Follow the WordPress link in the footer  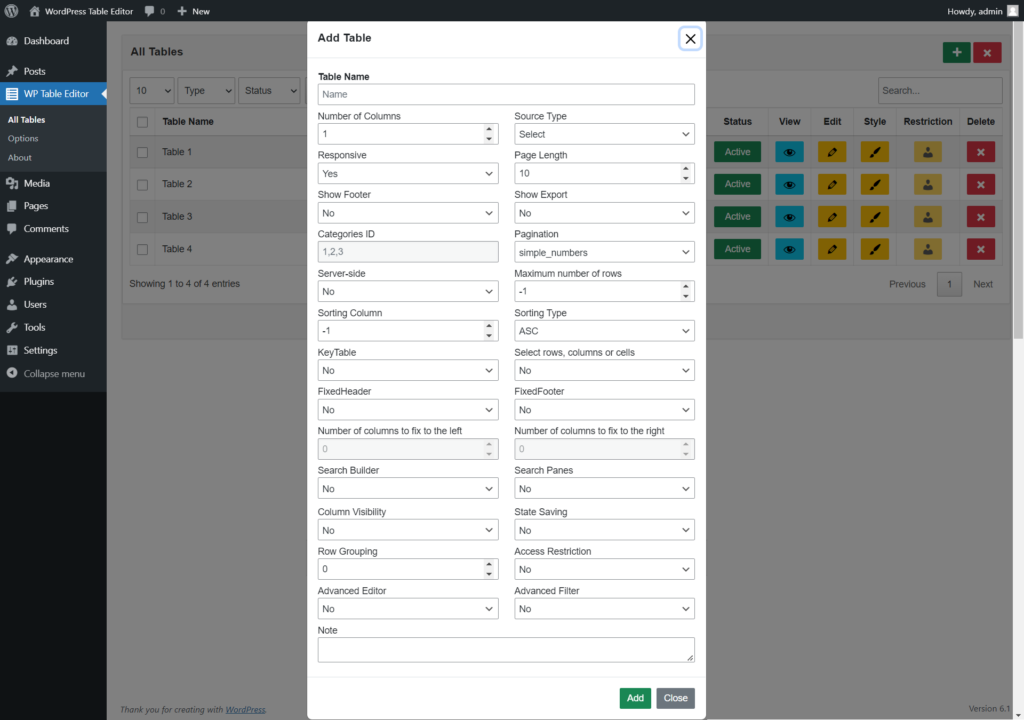coord(245,709)
